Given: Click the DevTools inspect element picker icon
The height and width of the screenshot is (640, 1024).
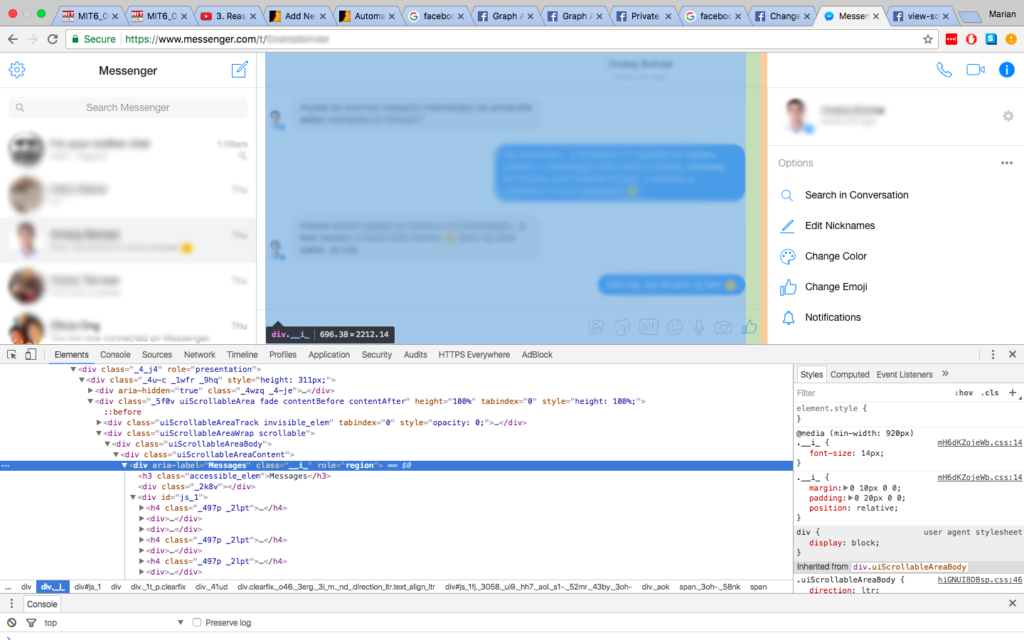Looking at the screenshot, I should [11, 354].
